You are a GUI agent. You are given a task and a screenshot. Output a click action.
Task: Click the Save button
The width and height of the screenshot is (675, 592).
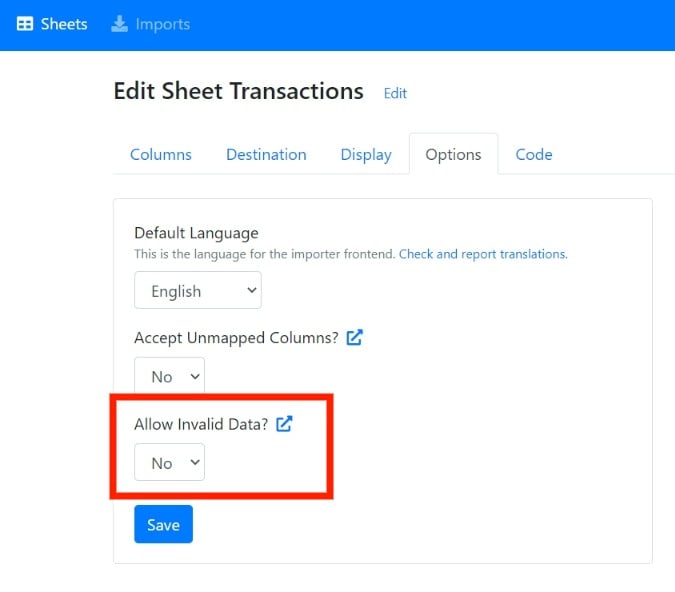163,524
